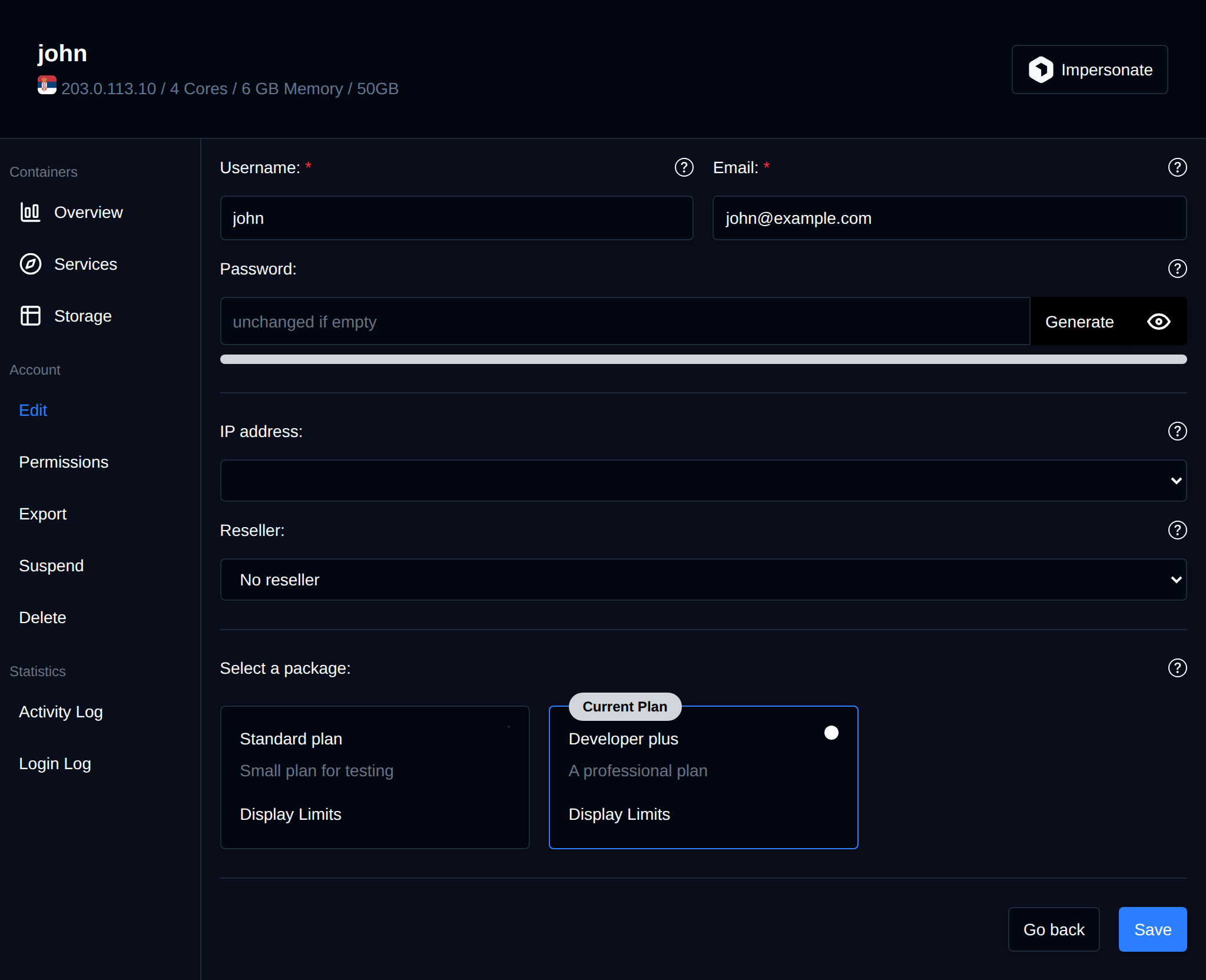Open the IP address dropdown
The height and width of the screenshot is (980, 1206).
[703, 481]
